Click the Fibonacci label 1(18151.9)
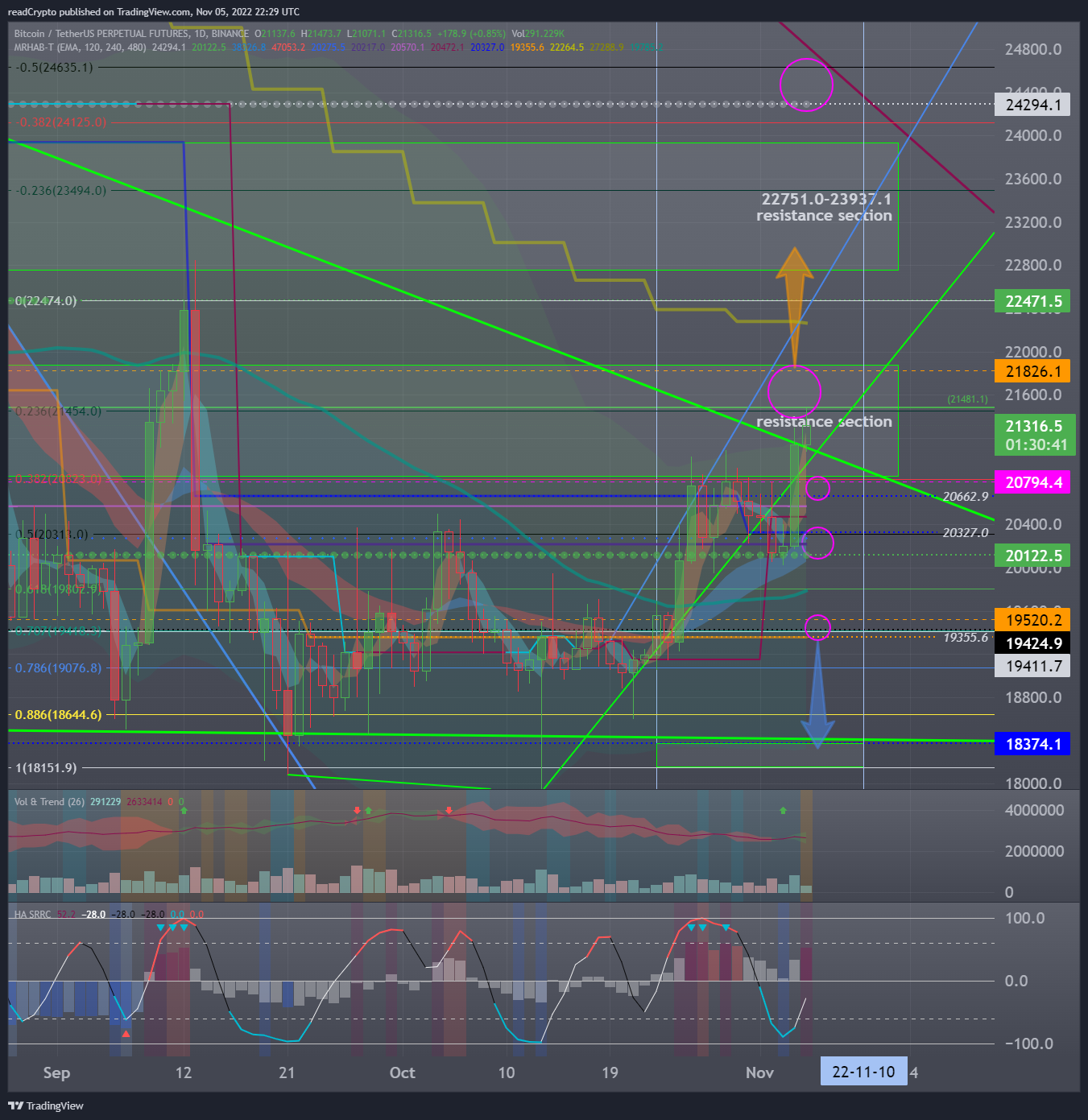The width and height of the screenshot is (1088, 1120). point(46,768)
